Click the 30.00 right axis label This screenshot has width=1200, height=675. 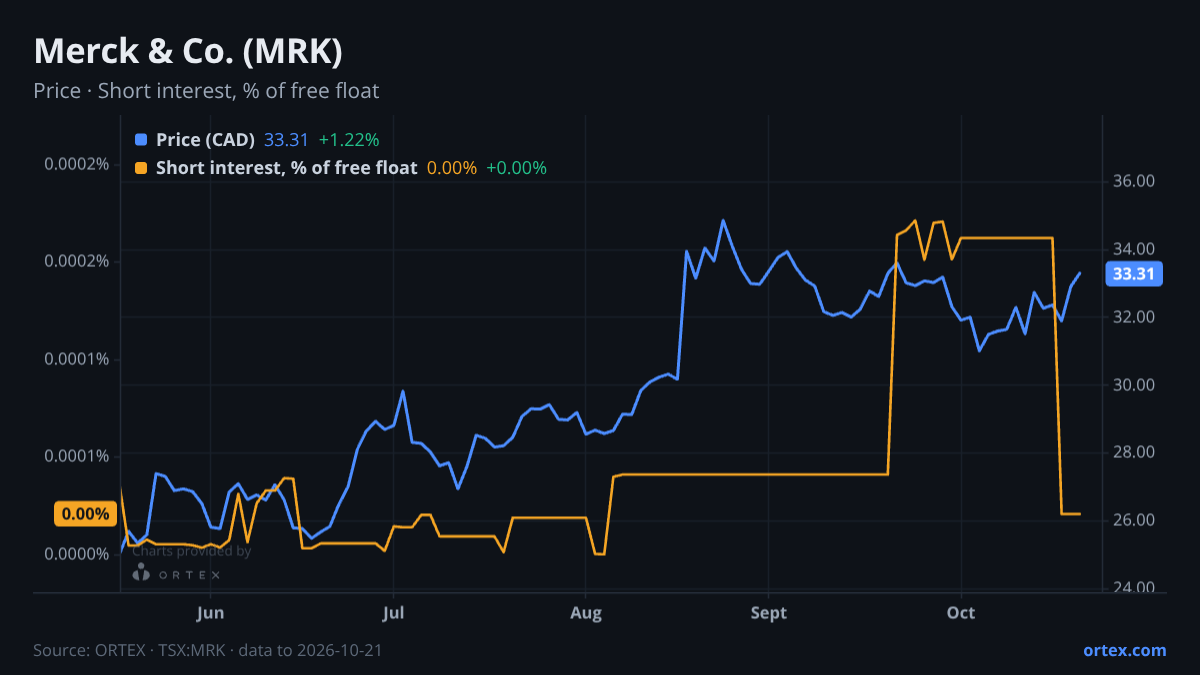pyautogui.click(x=1134, y=385)
